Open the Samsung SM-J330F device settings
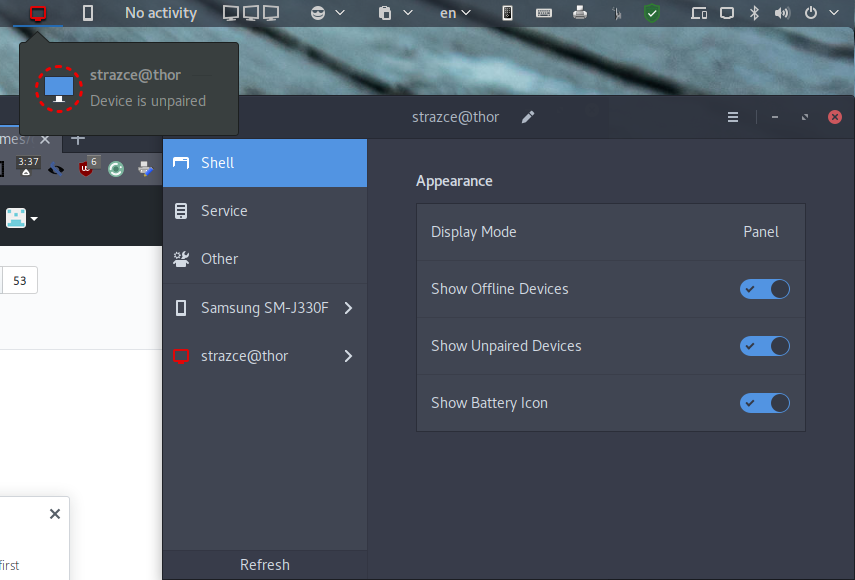 (x=265, y=308)
